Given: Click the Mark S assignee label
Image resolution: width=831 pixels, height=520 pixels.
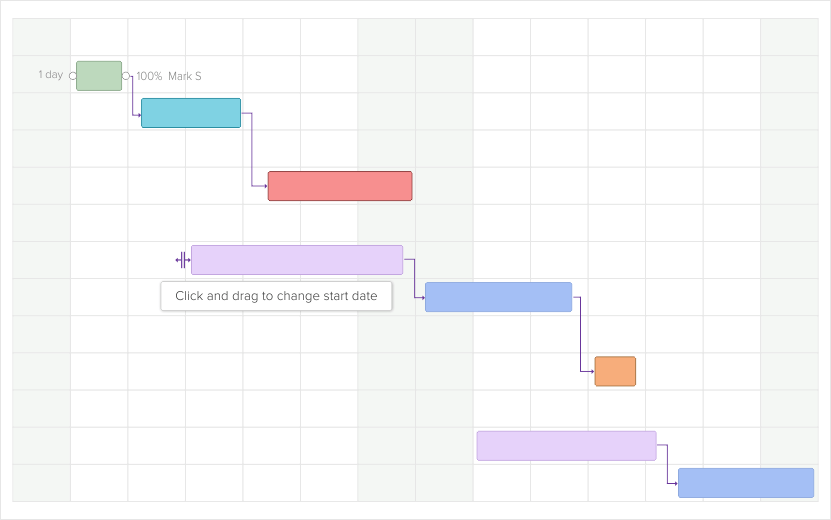Looking at the screenshot, I should coord(185,76).
